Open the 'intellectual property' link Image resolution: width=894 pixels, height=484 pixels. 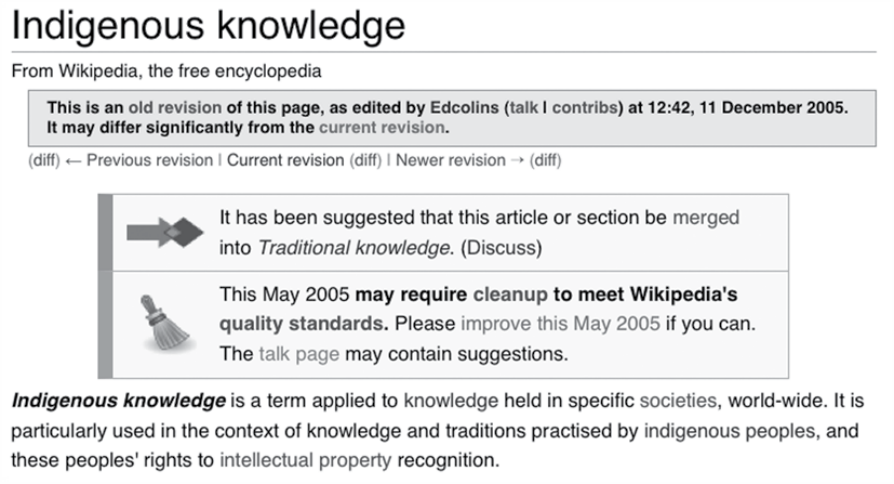[x=306, y=460]
